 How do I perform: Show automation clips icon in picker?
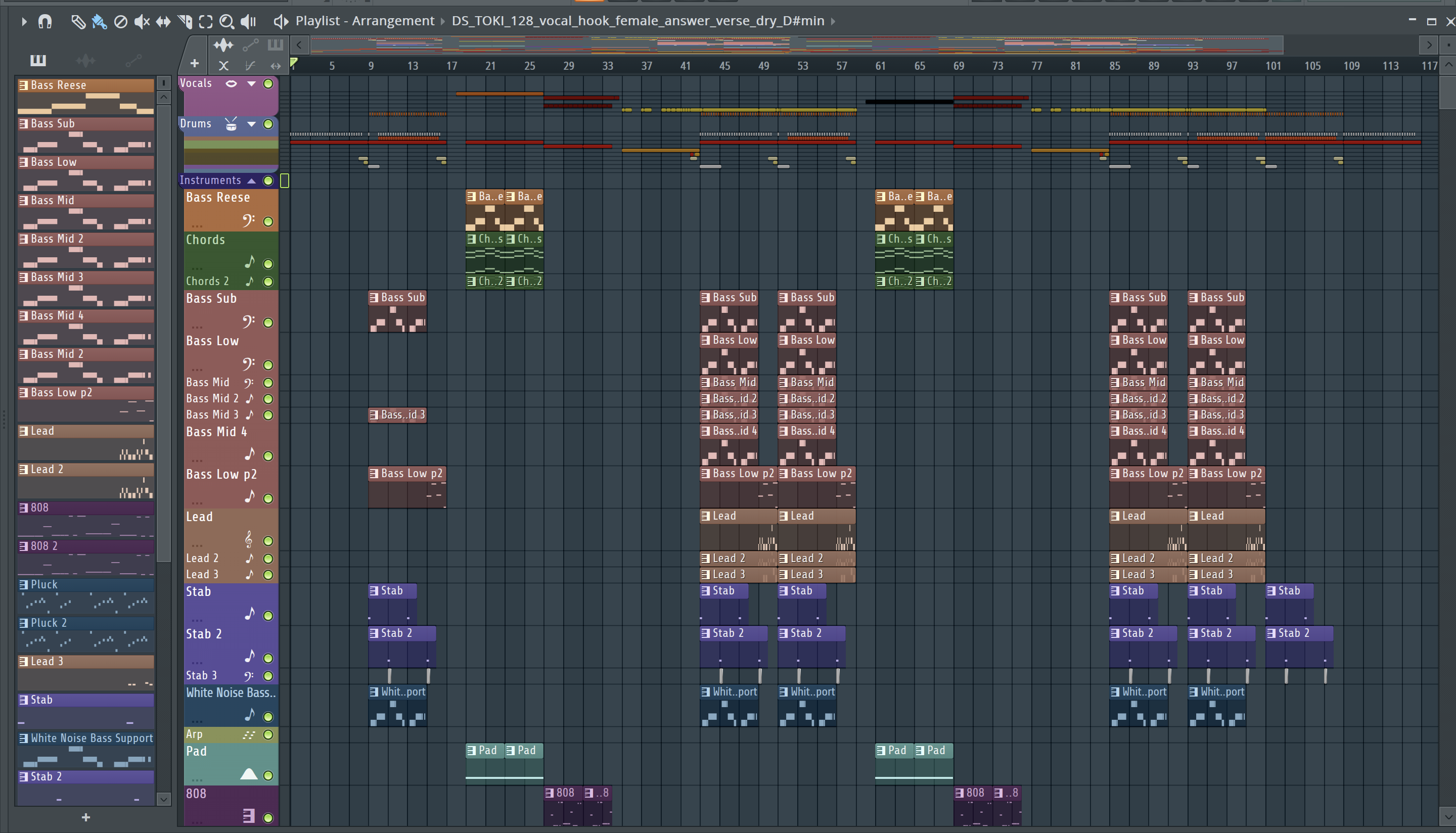pyautogui.click(x=133, y=60)
